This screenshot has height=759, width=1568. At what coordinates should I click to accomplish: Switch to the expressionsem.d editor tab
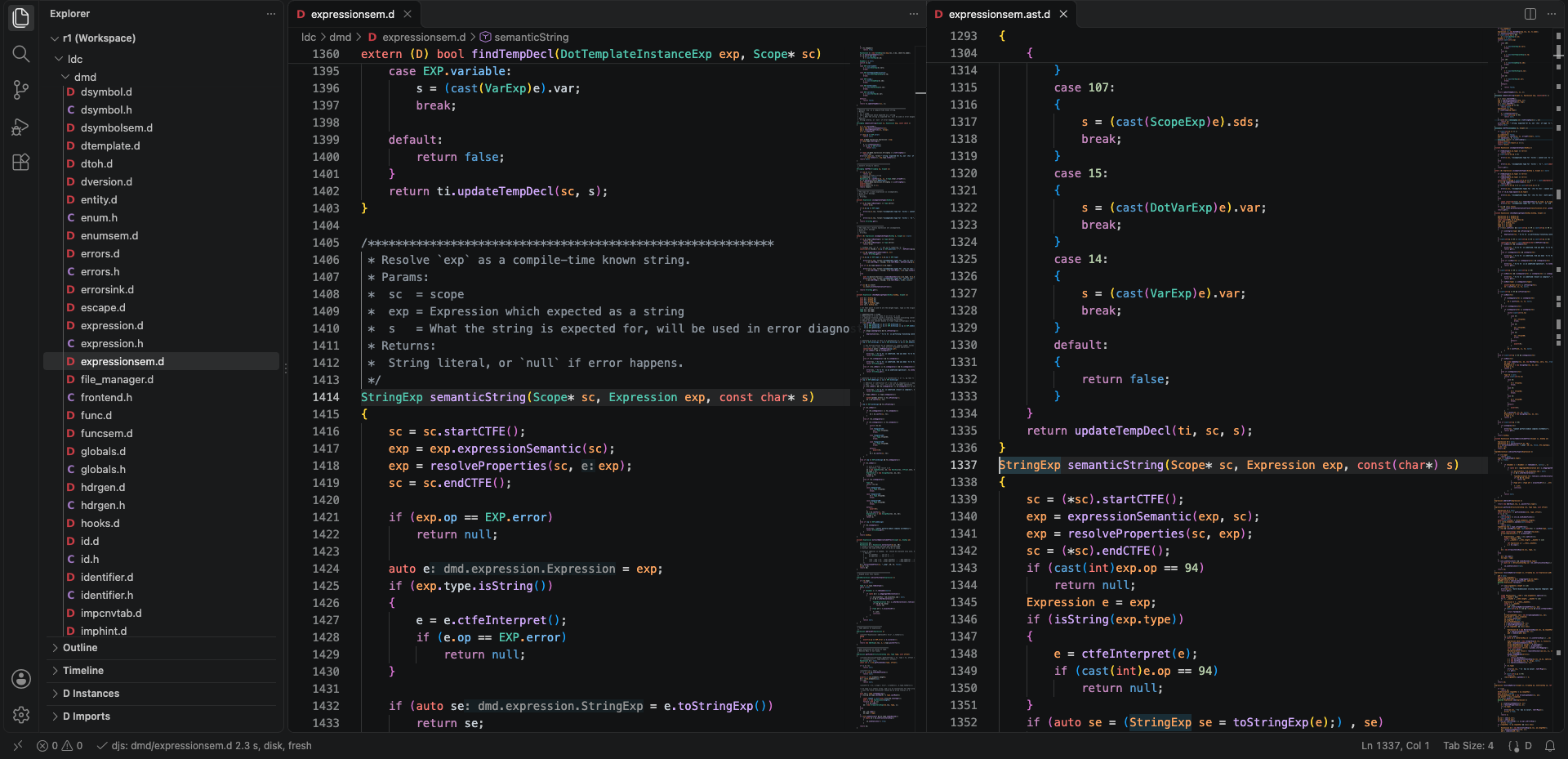point(353,14)
